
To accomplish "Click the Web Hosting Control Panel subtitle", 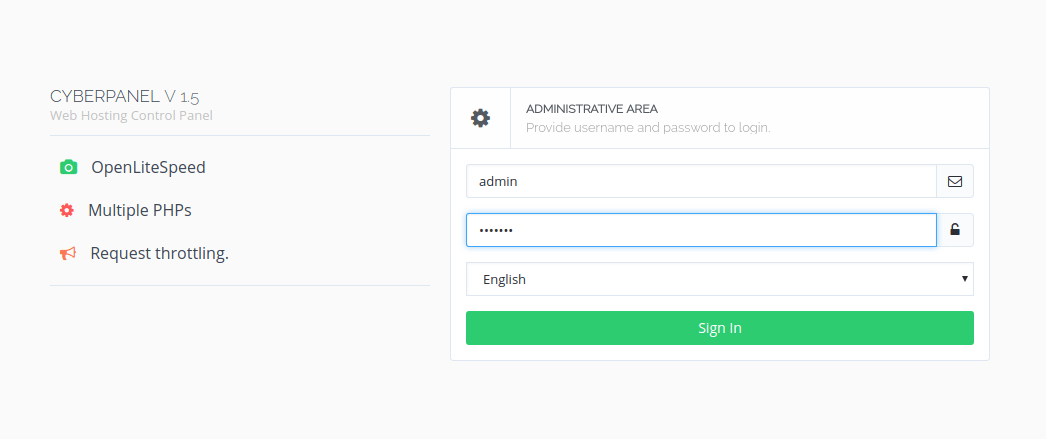I will [x=131, y=116].
